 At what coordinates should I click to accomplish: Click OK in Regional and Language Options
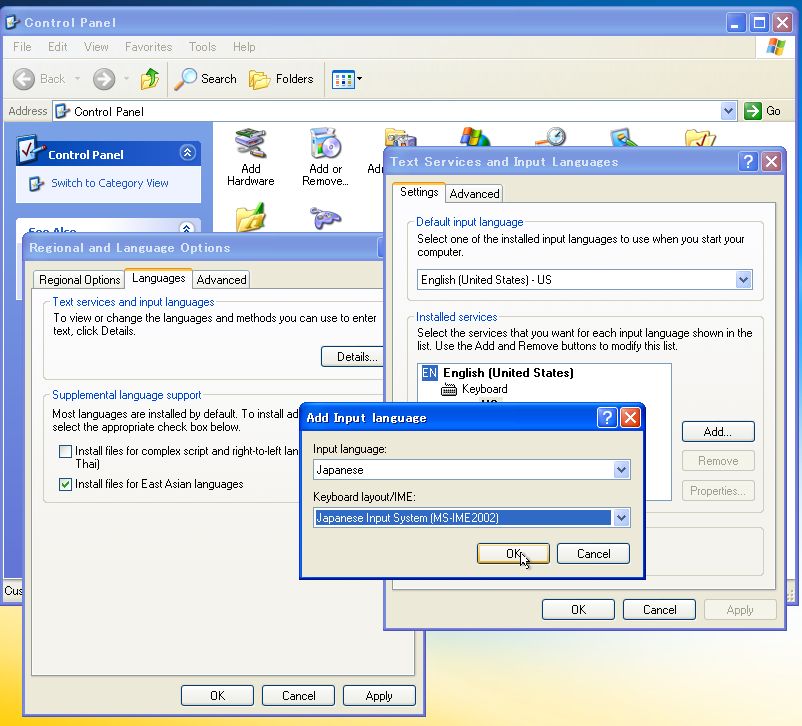tap(217, 696)
